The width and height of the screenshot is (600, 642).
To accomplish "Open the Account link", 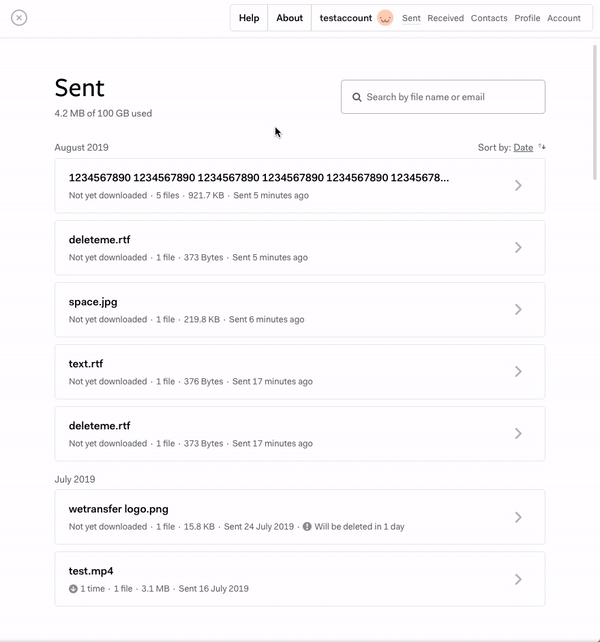I will coord(564,18).
